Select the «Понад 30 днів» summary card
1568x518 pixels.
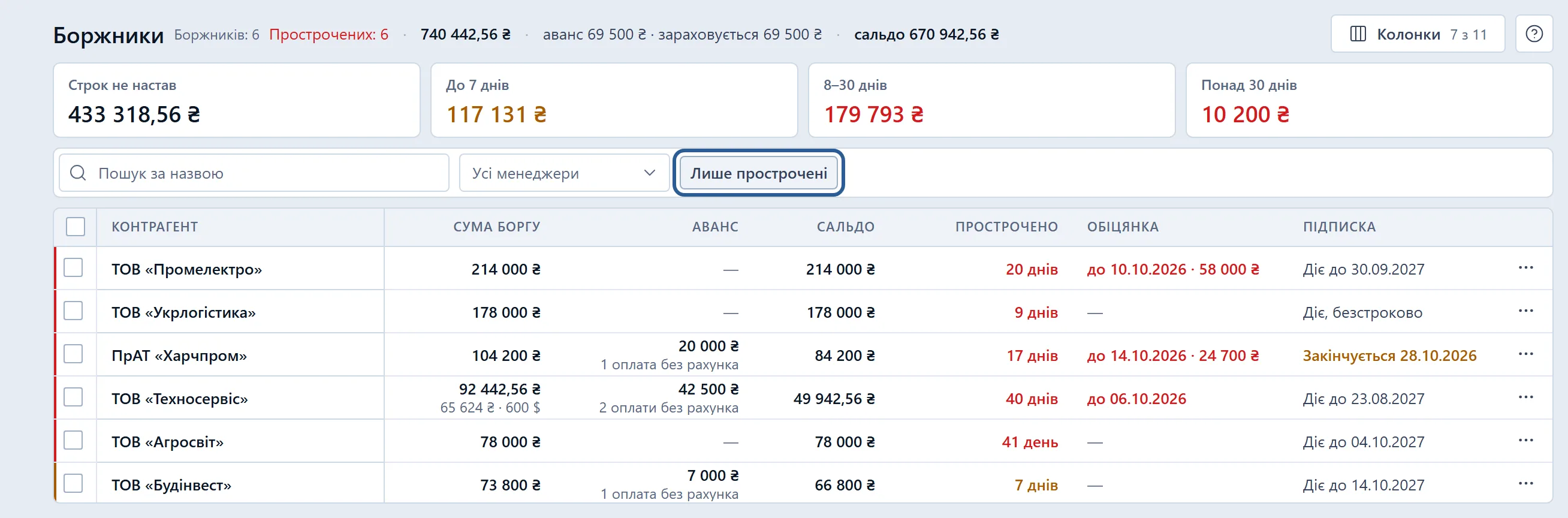coord(1370,101)
